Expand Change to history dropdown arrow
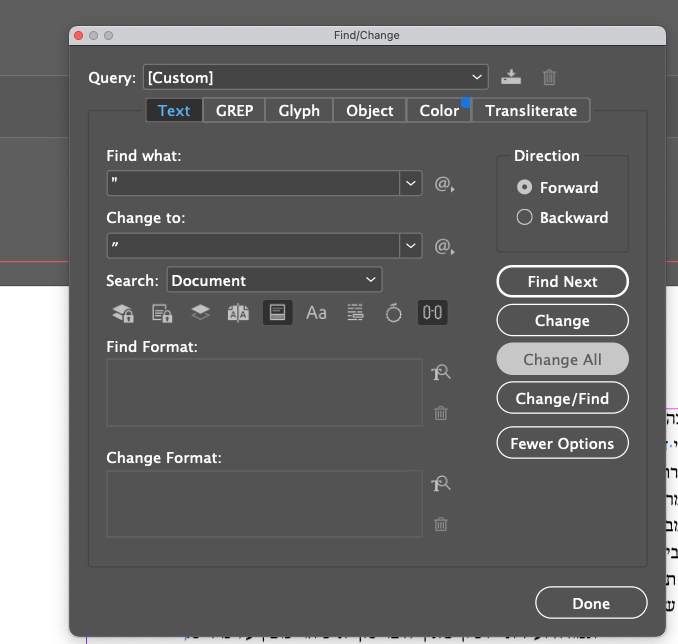Screen dimensions: 678x644 point(410,246)
